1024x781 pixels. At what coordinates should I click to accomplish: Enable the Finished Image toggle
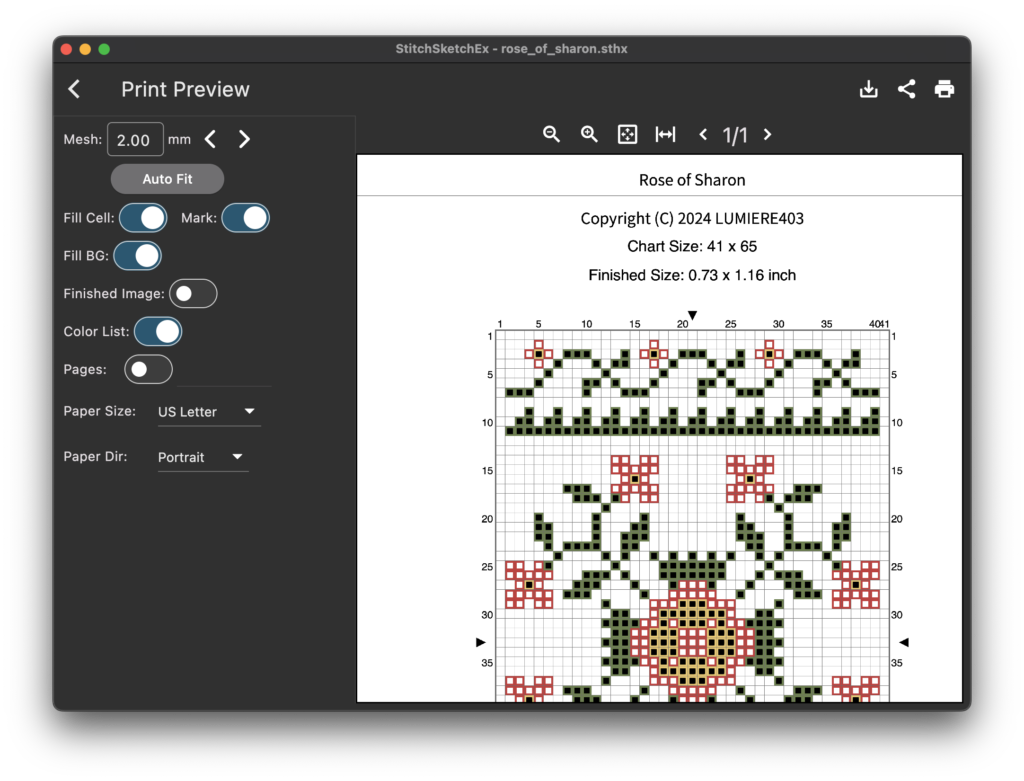193,293
